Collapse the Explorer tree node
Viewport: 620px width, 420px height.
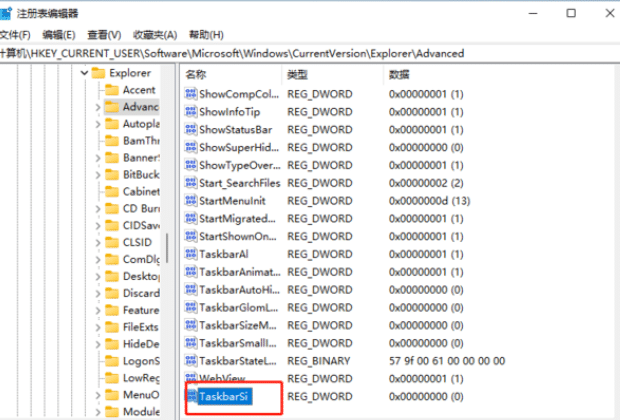pos(84,73)
